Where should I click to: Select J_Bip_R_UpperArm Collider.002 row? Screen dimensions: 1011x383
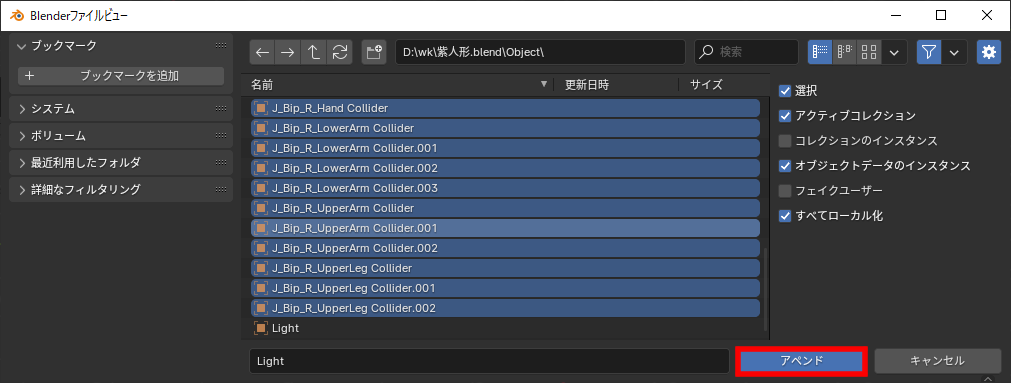pos(505,248)
